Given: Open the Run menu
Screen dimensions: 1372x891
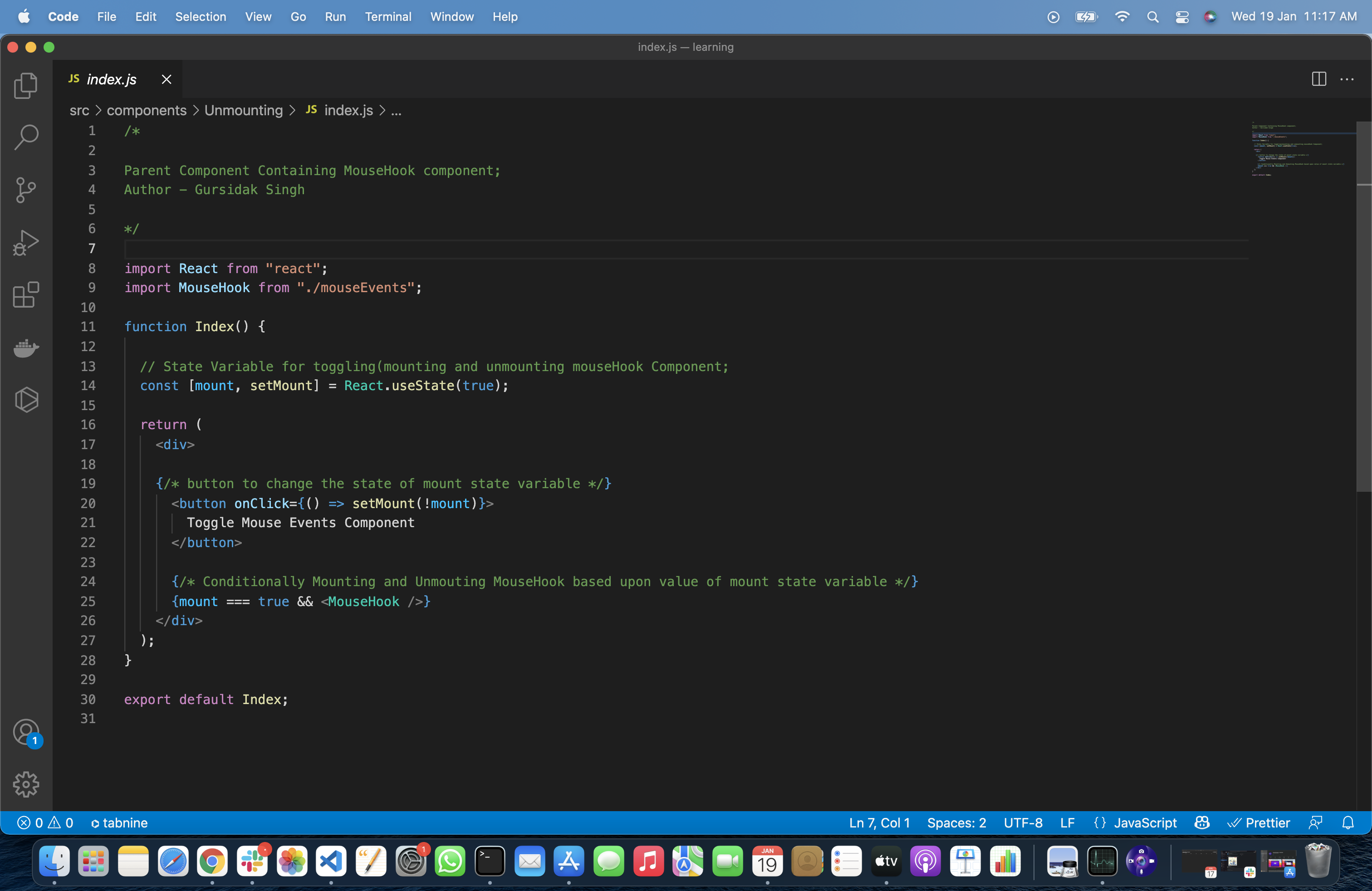Looking at the screenshot, I should [x=335, y=16].
